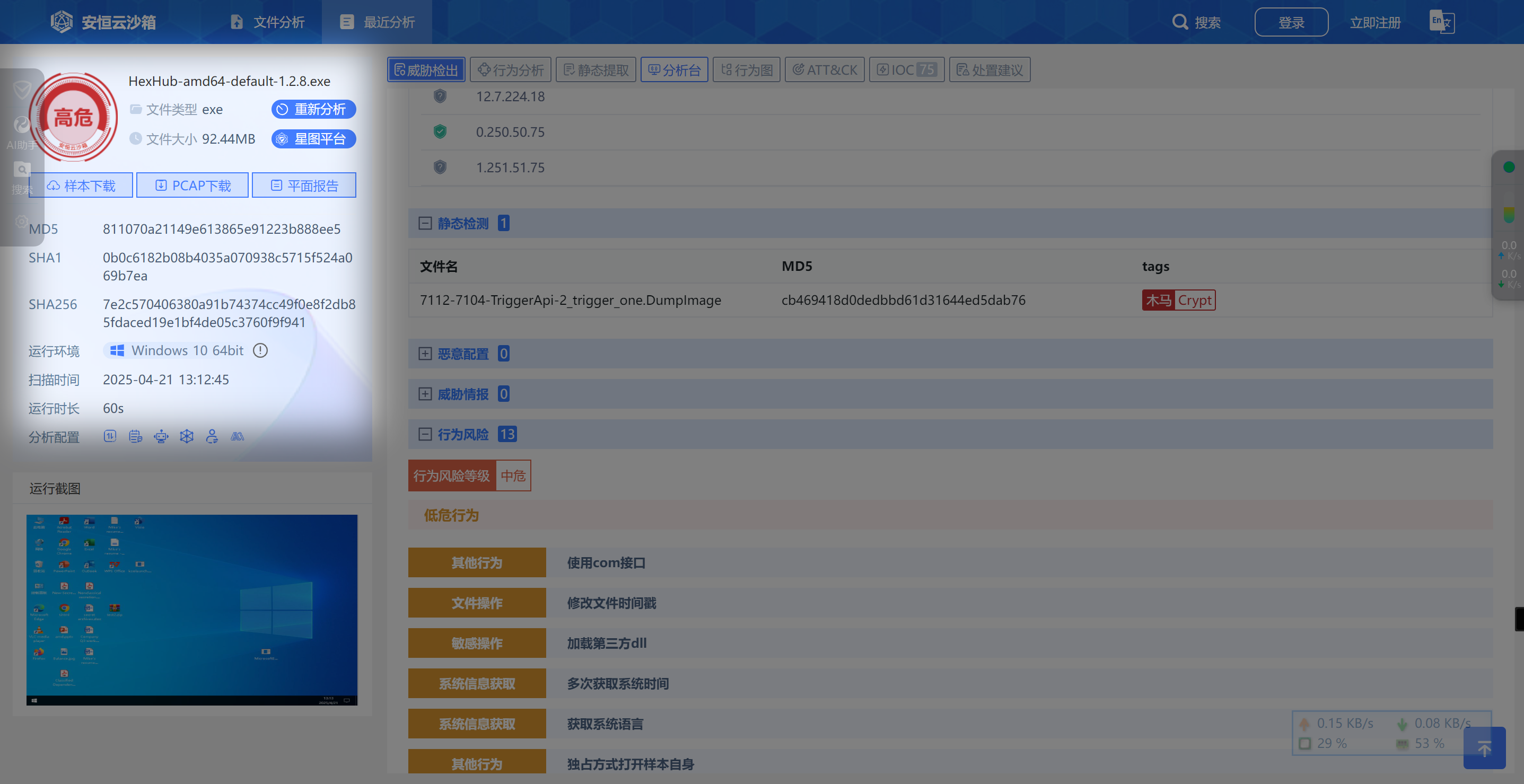This screenshot has width=1524, height=784.
Task: Collapse the 静态检测 section
Action: pyautogui.click(x=425, y=224)
